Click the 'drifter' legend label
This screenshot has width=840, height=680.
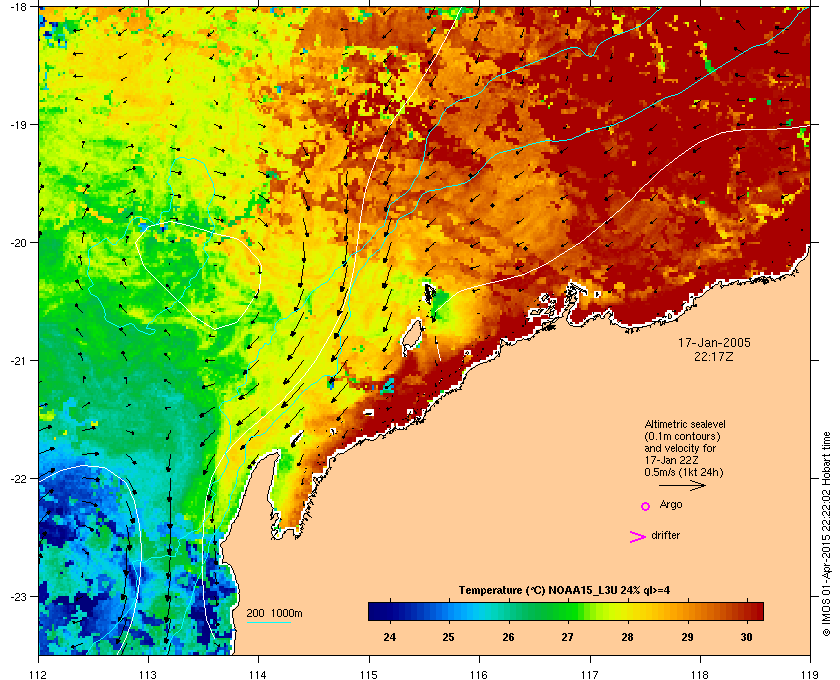(x=665, y=535)
